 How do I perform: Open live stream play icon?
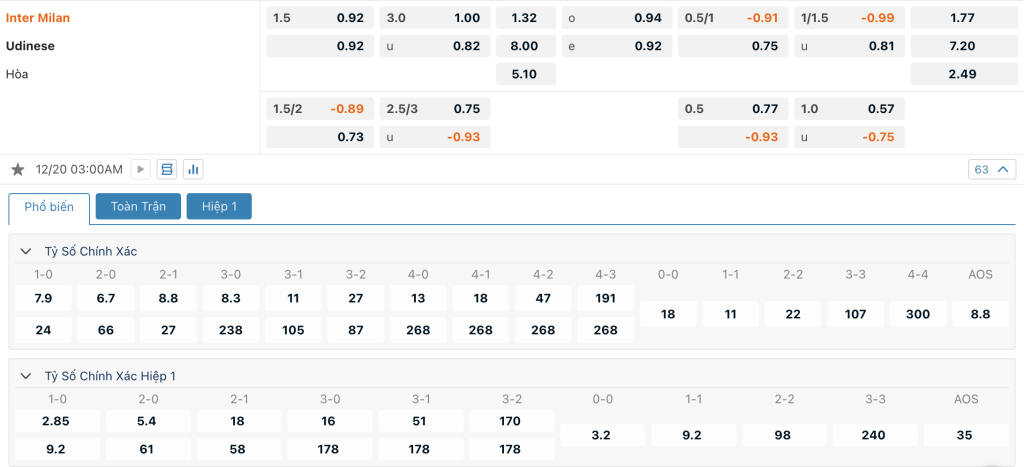pos(140,170)
